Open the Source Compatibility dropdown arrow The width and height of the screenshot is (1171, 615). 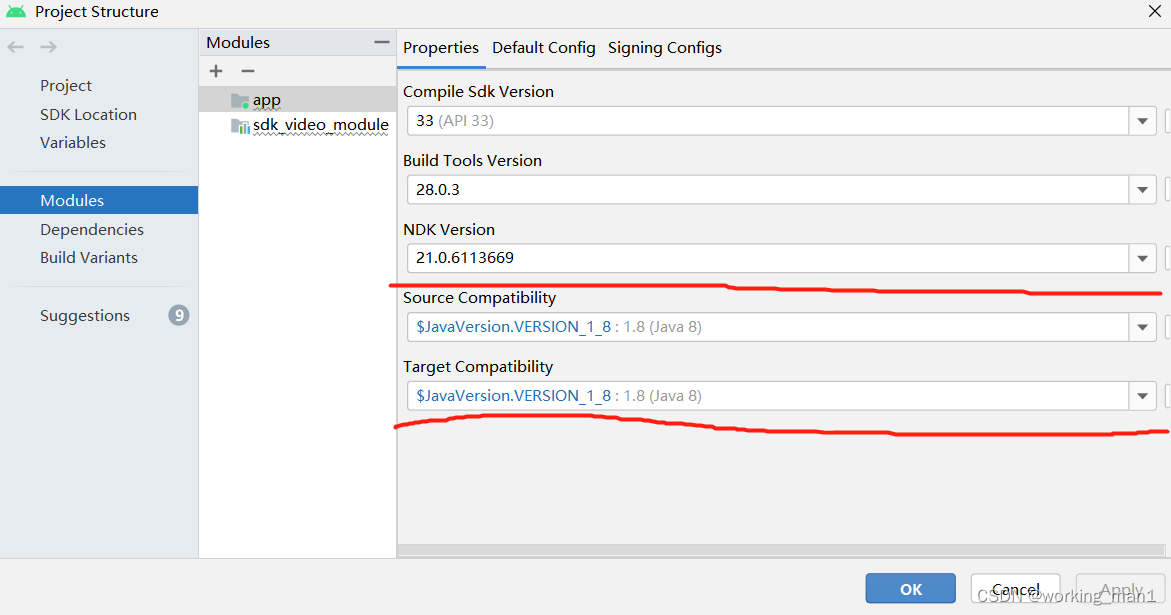click(x=1143, y=327)
